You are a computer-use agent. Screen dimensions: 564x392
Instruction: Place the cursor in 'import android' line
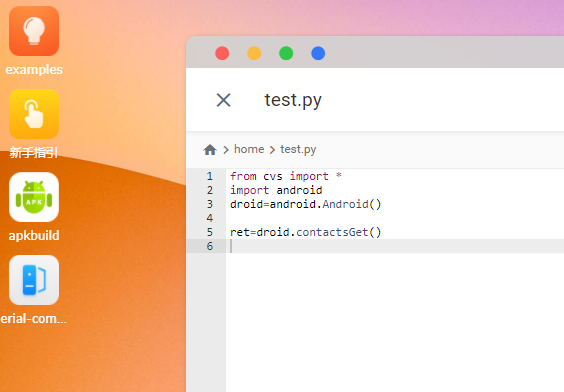click(276, 190)
